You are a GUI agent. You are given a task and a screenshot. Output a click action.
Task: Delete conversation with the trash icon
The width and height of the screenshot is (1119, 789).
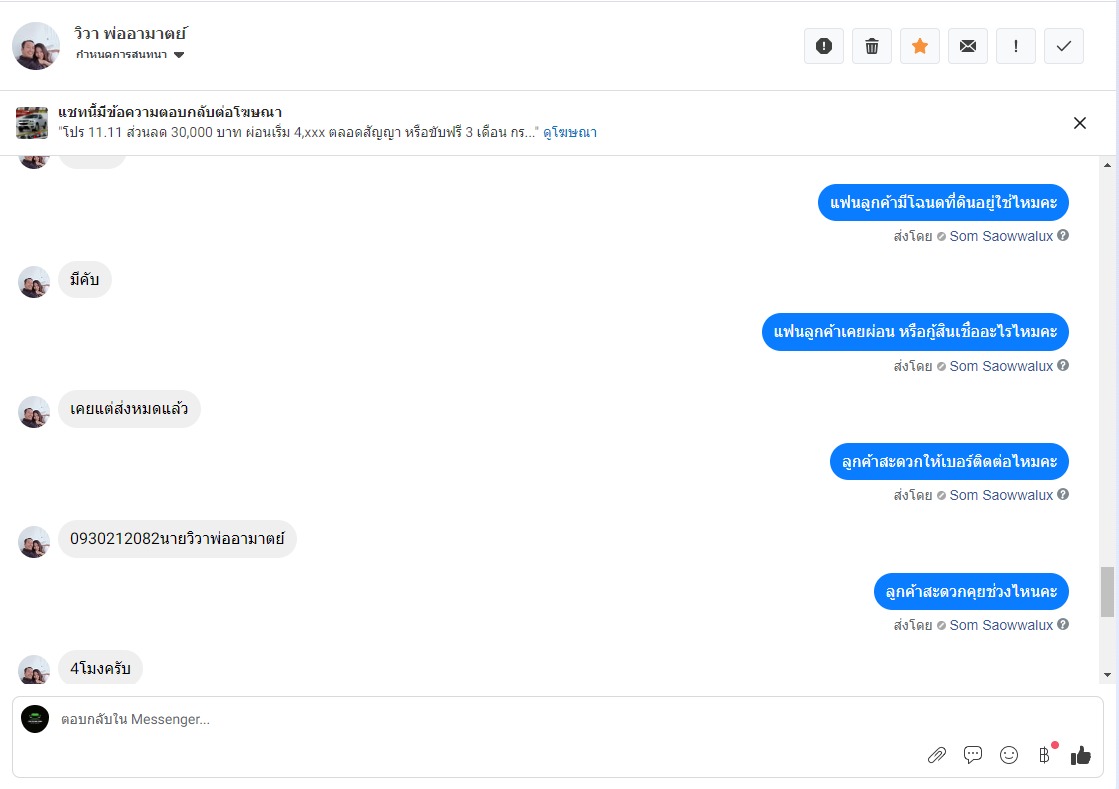coord(872,46)
